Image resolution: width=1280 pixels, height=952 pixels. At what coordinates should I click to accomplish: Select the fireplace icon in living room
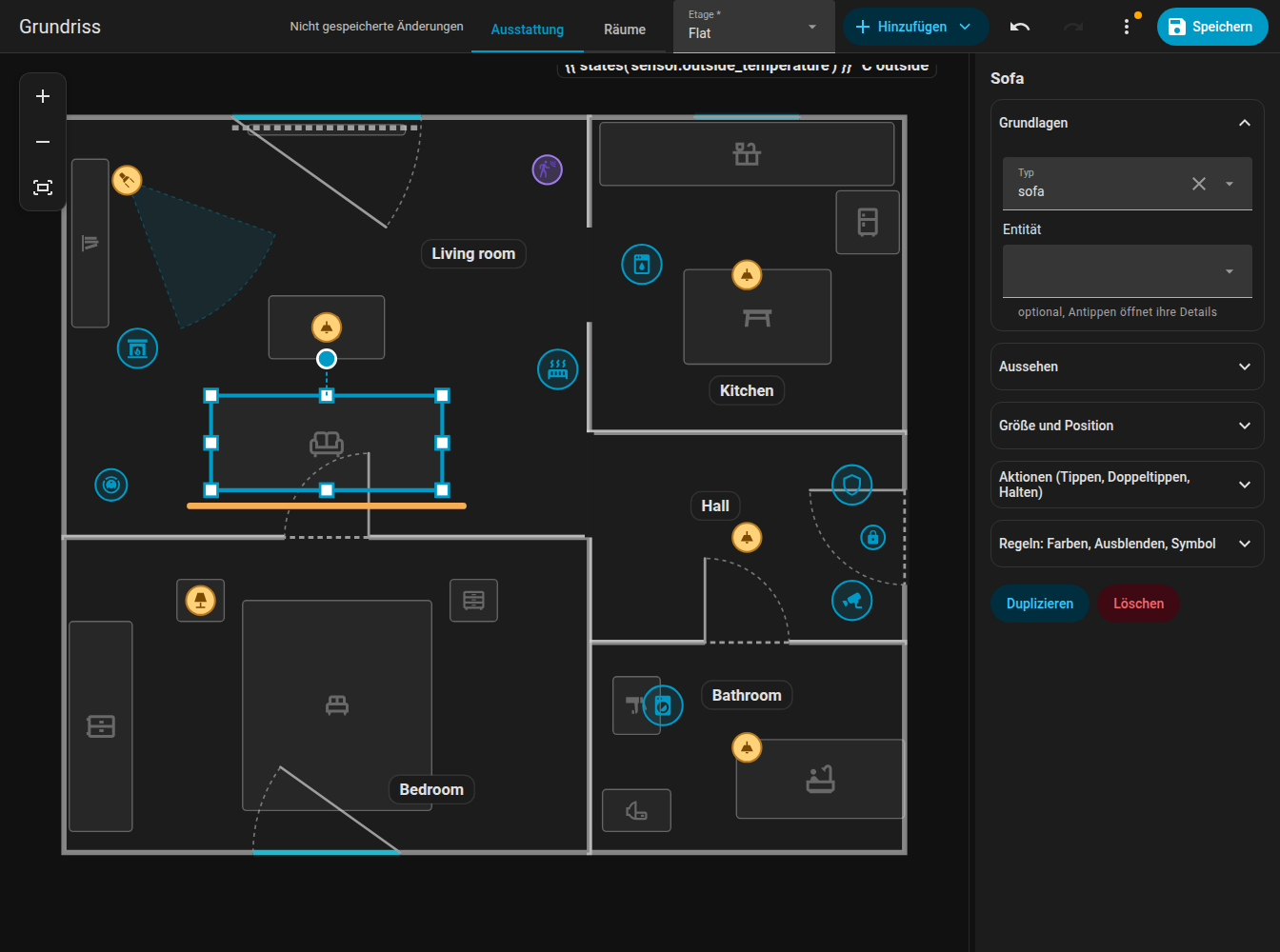tap(137, 348)
